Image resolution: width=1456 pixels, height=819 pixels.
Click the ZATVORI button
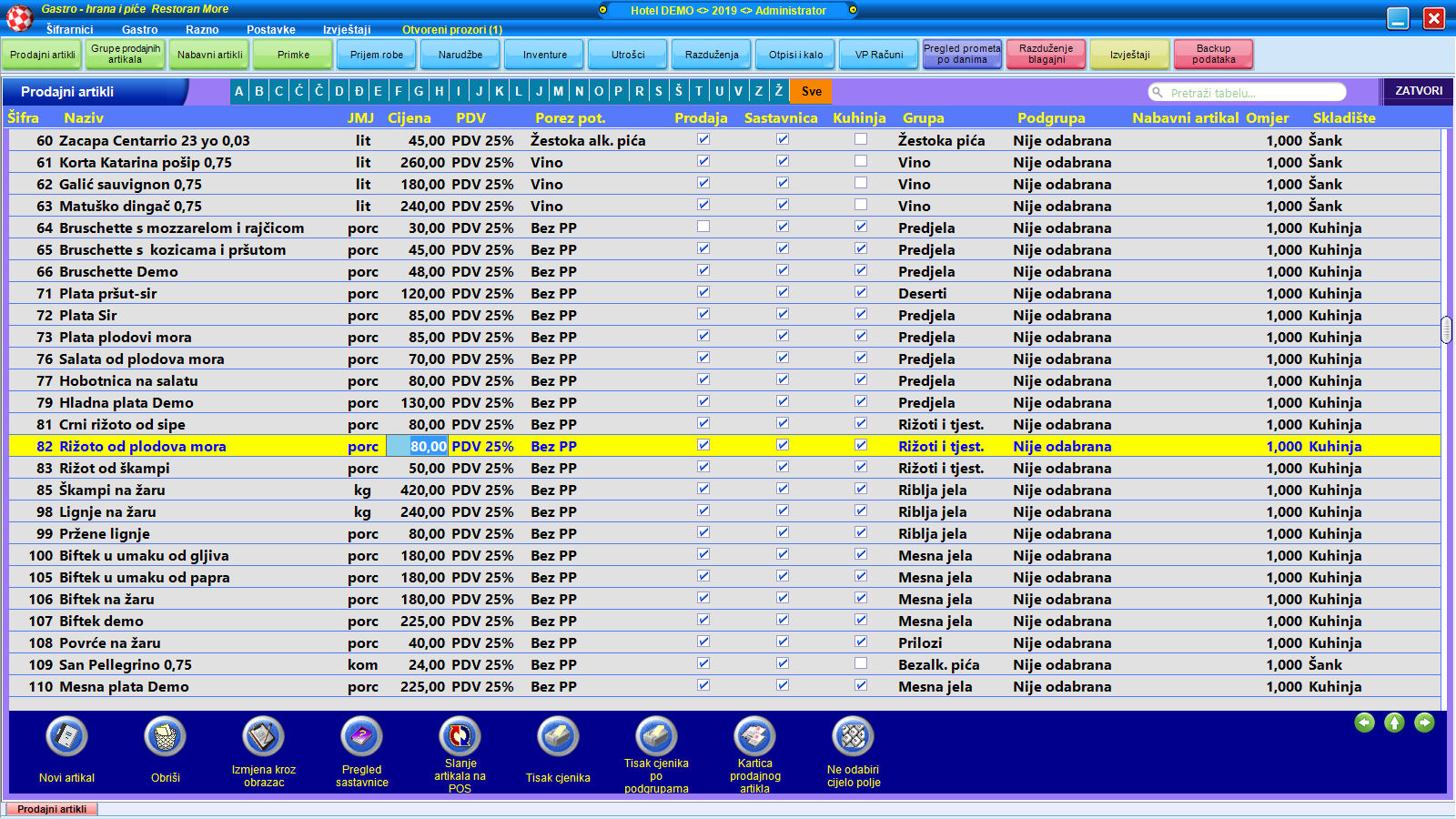pyautogui.click(x=1419, y=91)
